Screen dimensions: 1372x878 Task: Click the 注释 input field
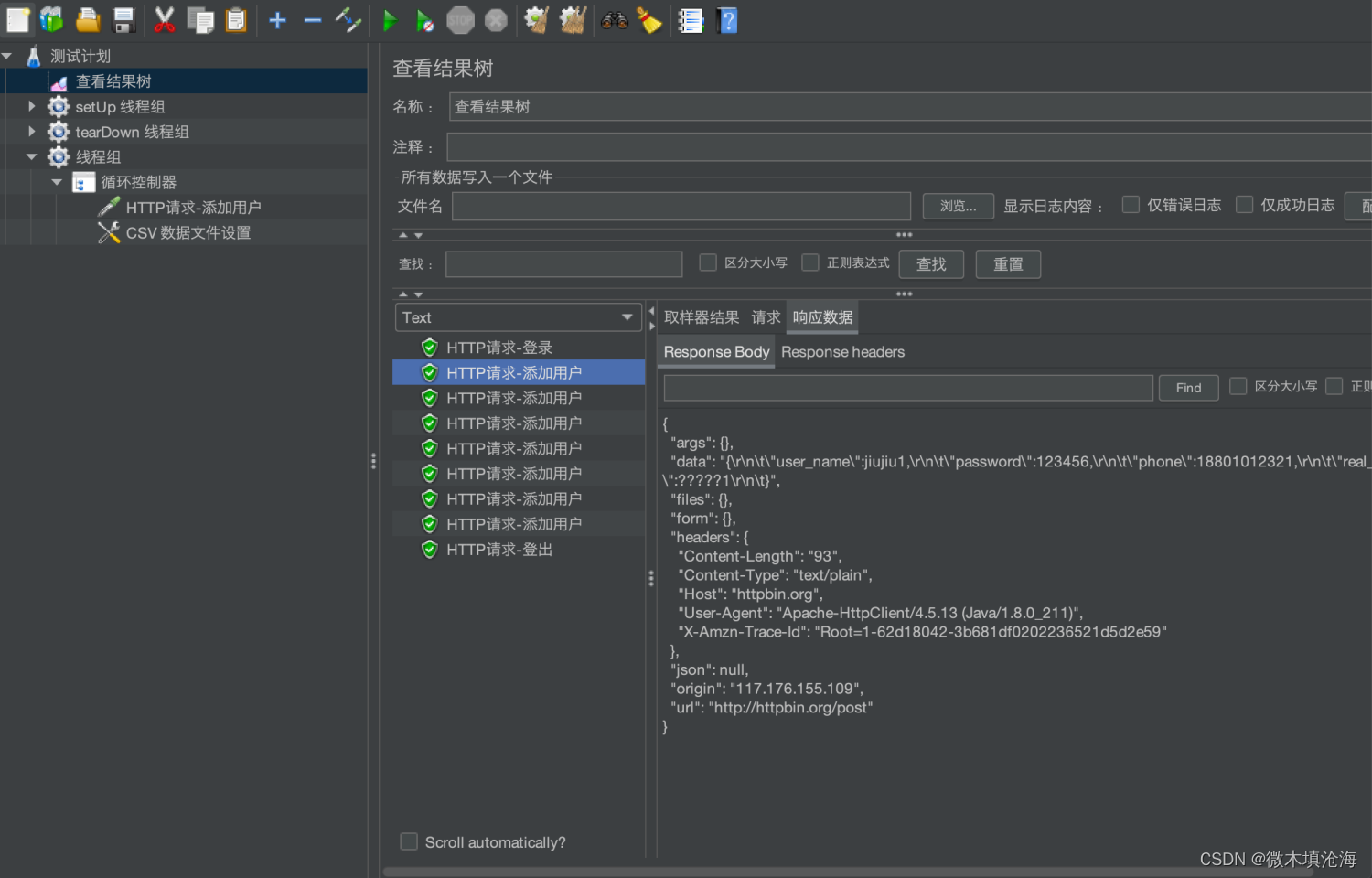909,147
